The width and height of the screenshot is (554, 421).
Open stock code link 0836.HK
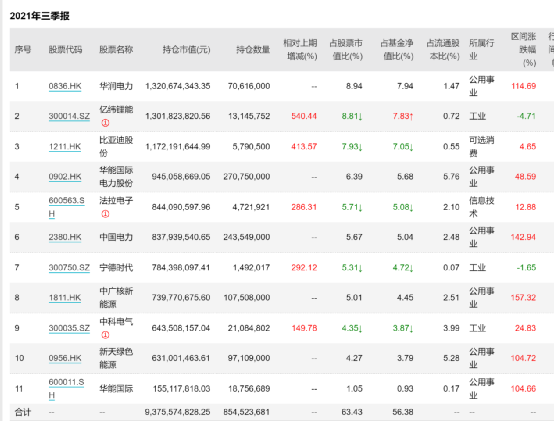tap(65, 86)
